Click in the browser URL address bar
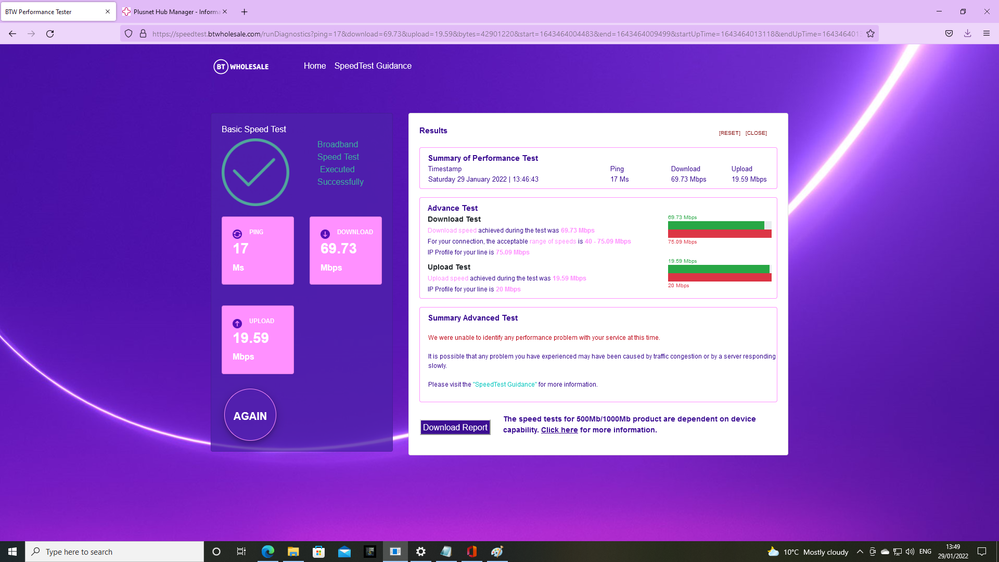Viewport: 999px width, 562px height. 500,33
